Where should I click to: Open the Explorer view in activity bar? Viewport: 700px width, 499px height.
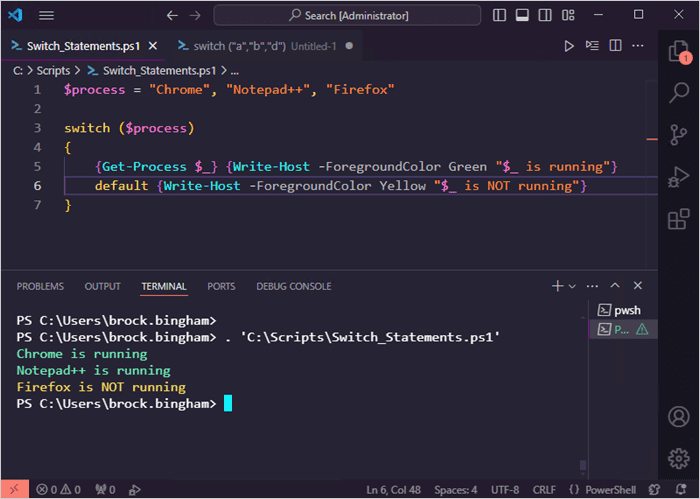679,51
